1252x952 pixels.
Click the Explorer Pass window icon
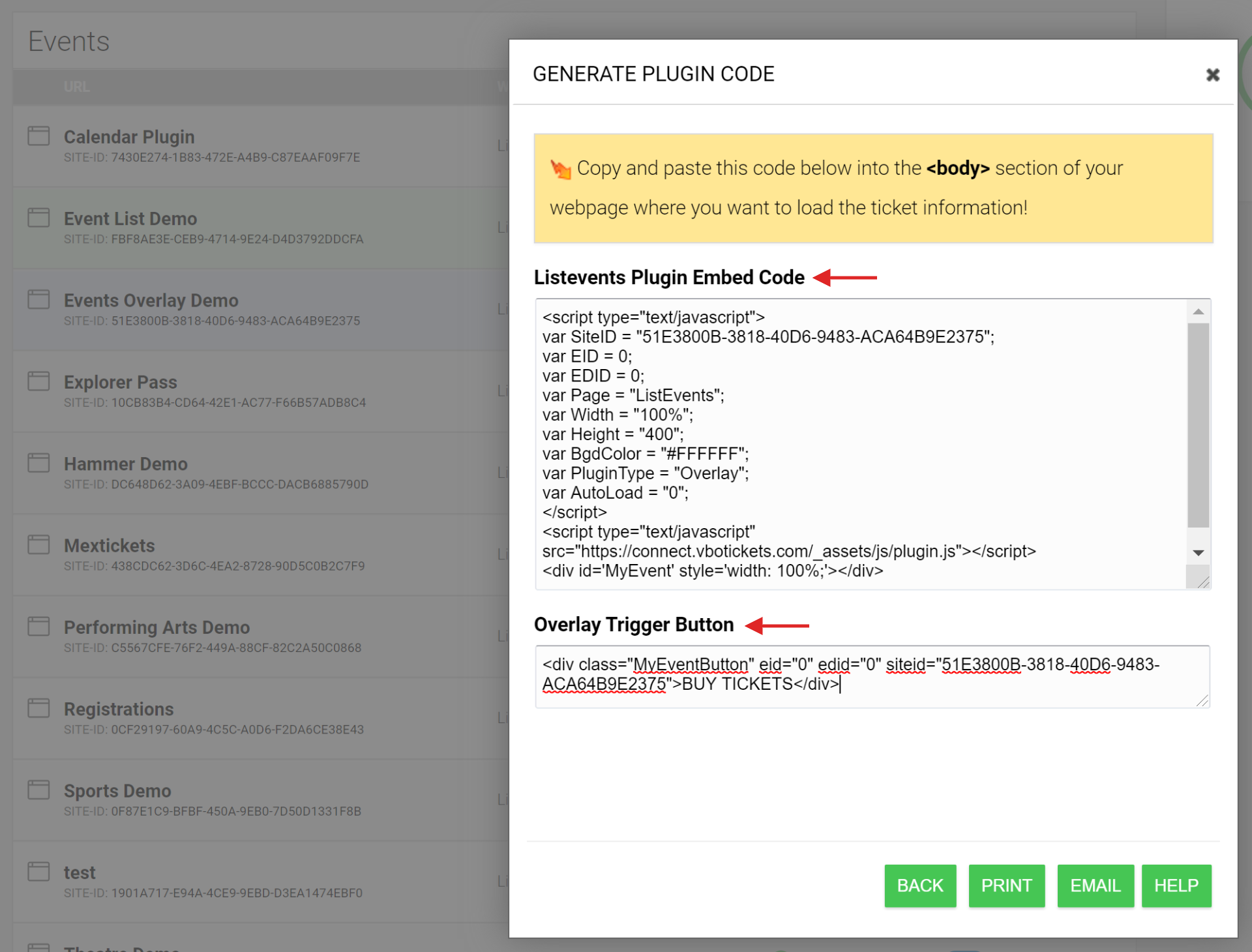[x=38, y=381]
